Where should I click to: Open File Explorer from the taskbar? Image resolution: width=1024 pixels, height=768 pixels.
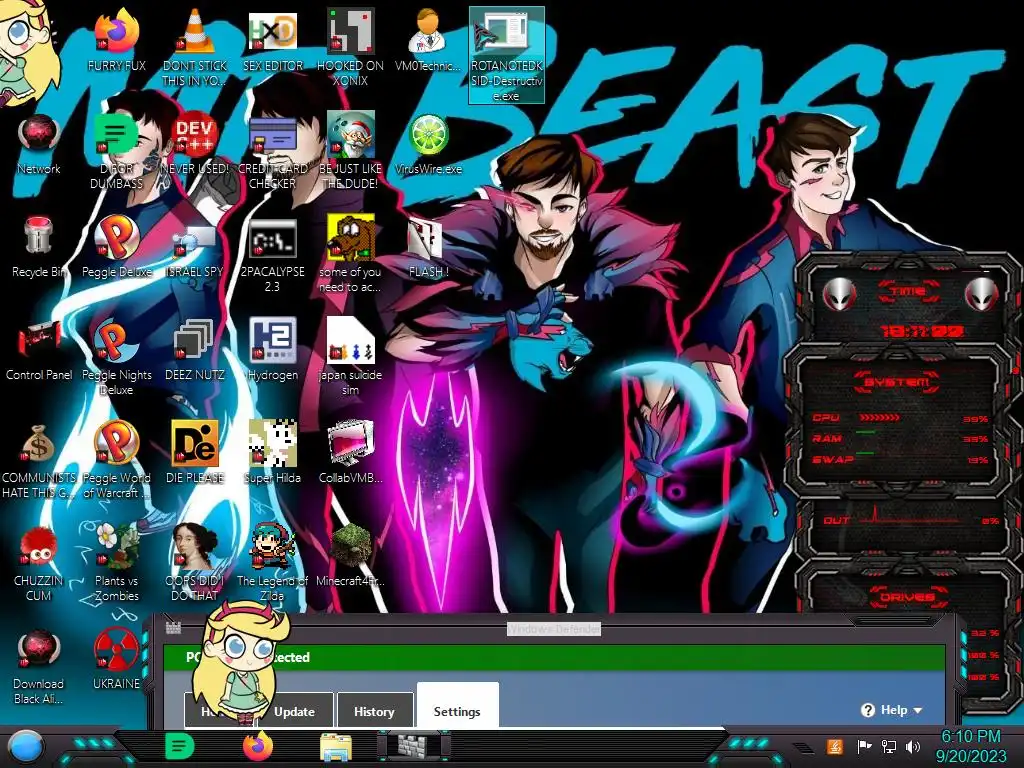tap(336, 748)
